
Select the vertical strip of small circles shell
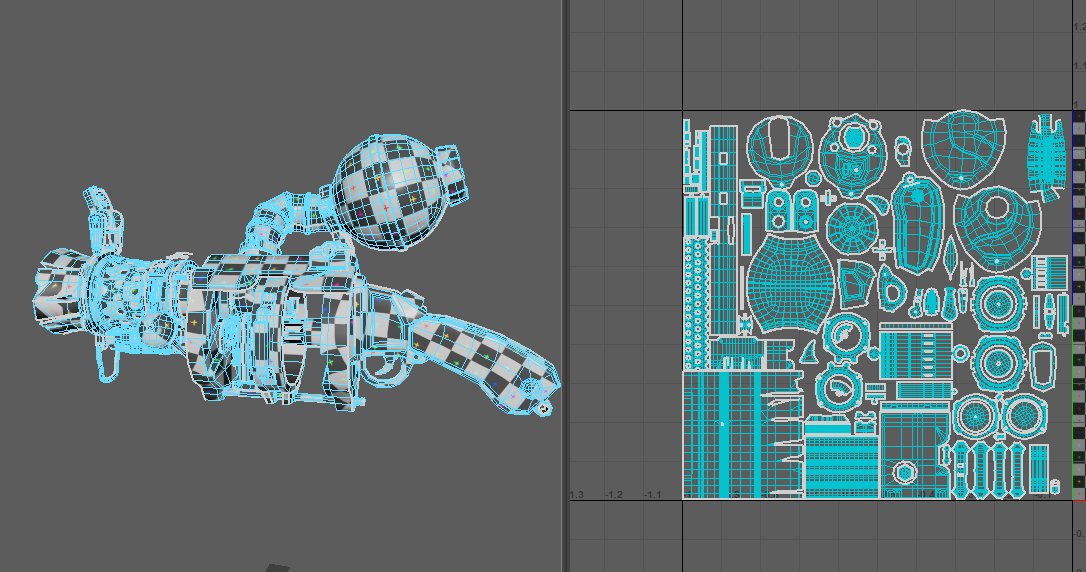(697, 305)
